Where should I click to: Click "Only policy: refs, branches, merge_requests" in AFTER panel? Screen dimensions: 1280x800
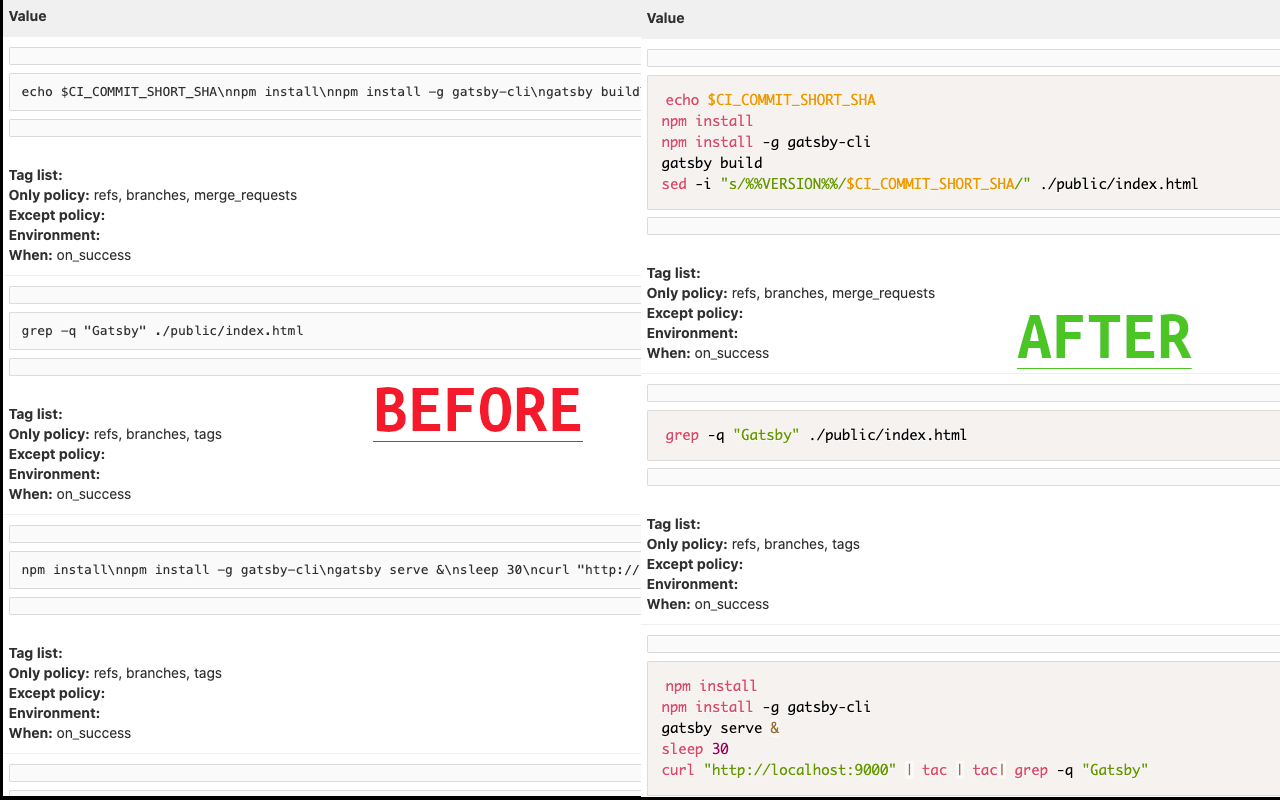(x=791, y=293)
